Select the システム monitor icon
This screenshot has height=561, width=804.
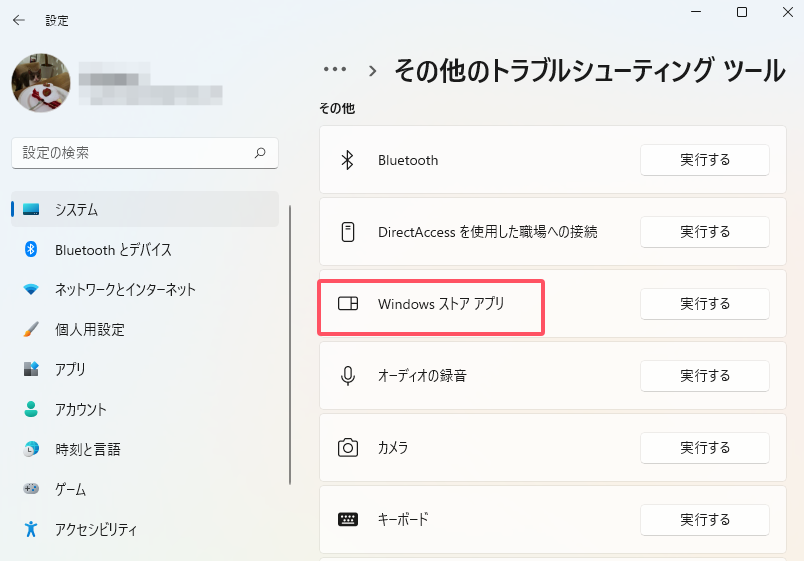[31, 209]
